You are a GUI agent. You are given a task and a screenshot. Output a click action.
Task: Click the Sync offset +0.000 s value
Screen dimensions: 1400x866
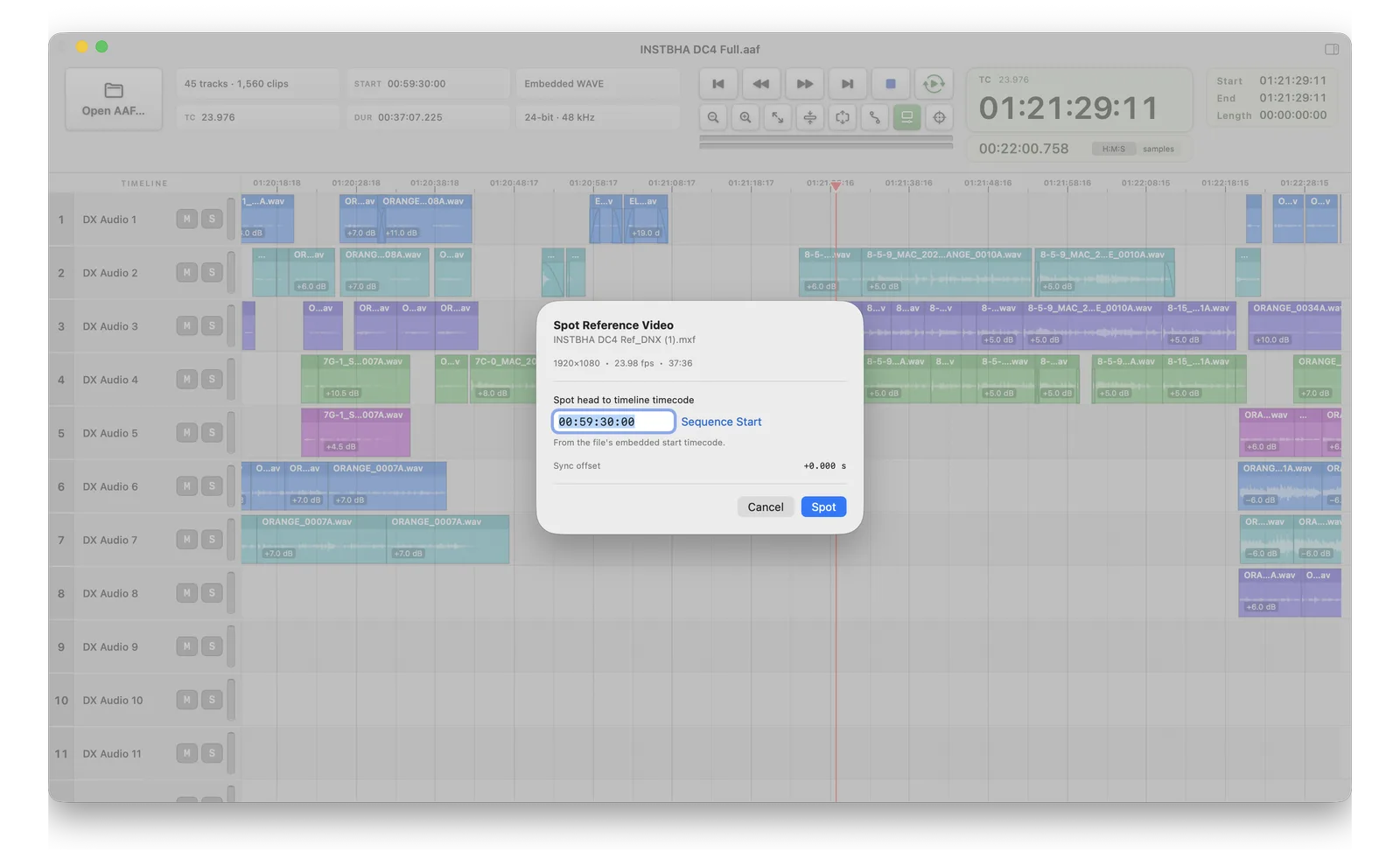pyautogui.click(x=825, y=466)
